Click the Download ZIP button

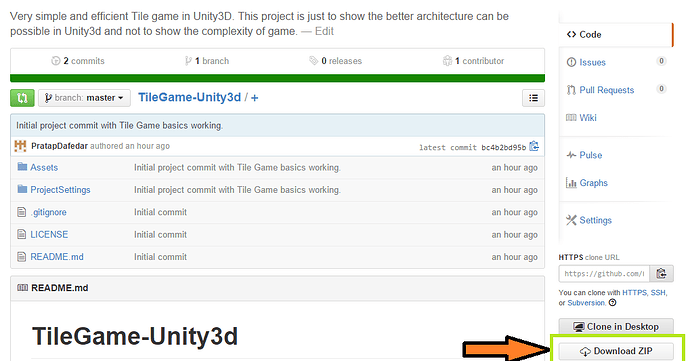616,351
